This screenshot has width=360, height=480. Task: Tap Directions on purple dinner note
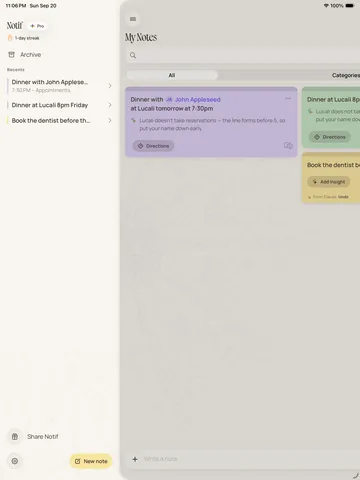tap(153, 146)
